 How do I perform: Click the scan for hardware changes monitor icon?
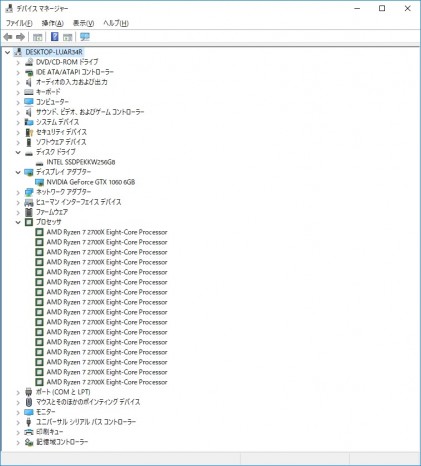85,37
